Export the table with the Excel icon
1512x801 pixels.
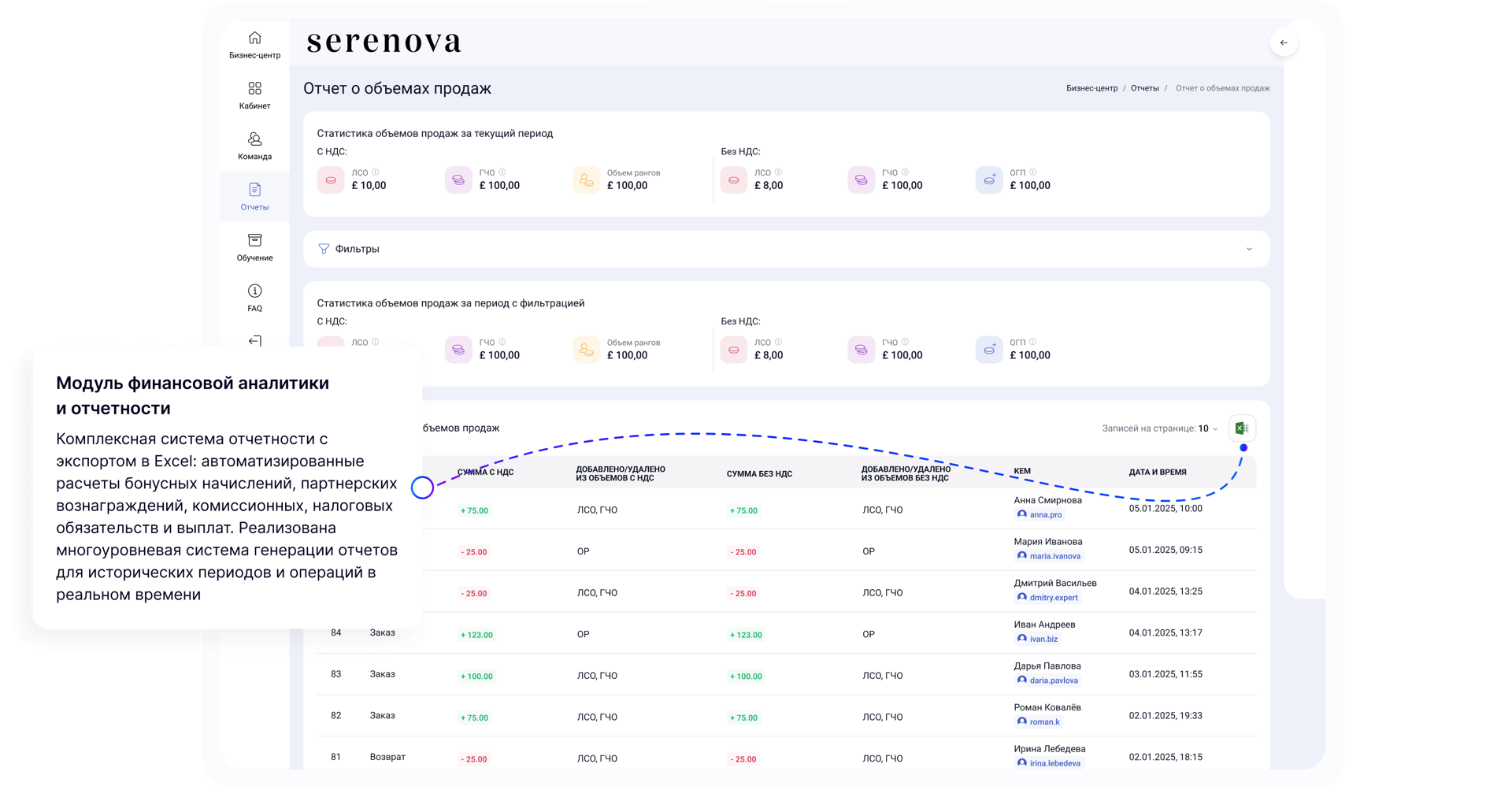(x=1242, y=428)
